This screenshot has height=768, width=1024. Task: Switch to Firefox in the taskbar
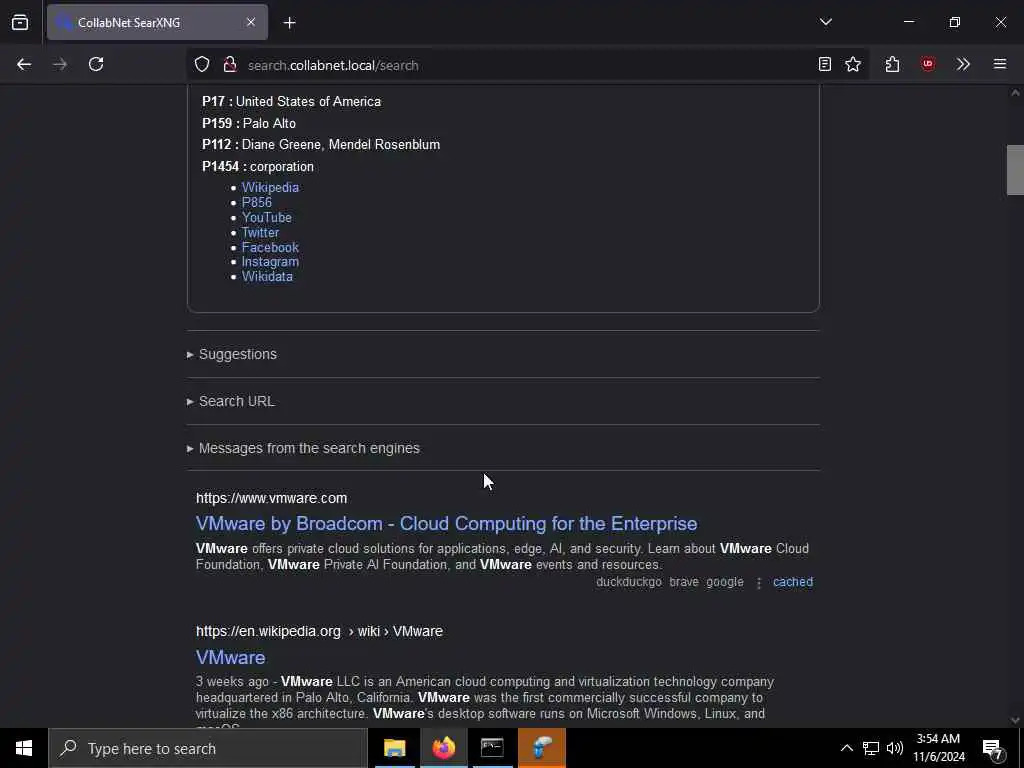tap(443, 748)
